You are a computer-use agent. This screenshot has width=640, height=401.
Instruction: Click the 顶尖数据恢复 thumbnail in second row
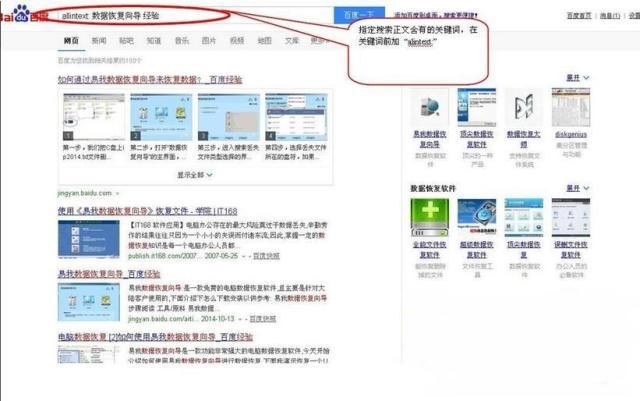coord(524,218)
